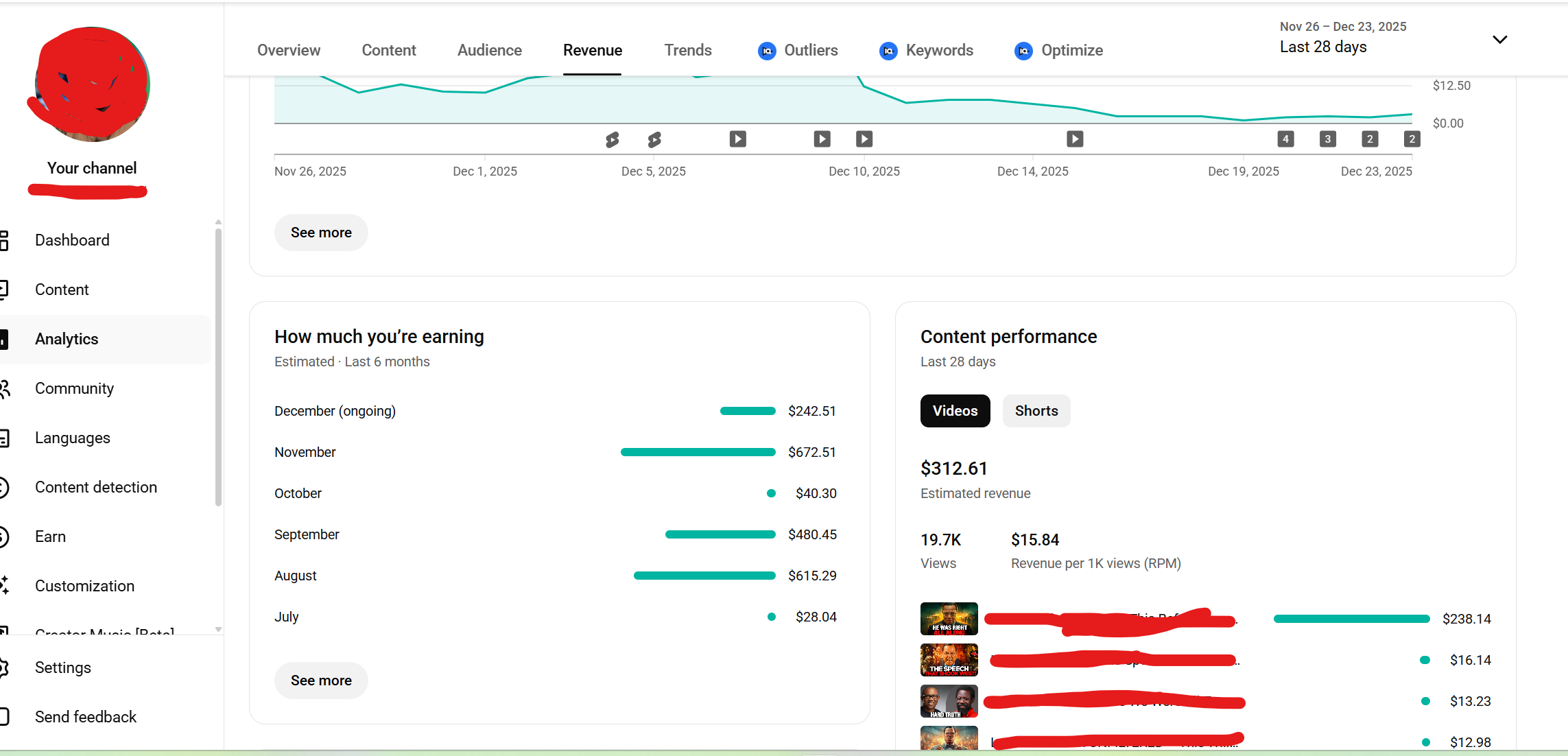Click the first Shorts marker on the timeline

[x=613, y=140]
